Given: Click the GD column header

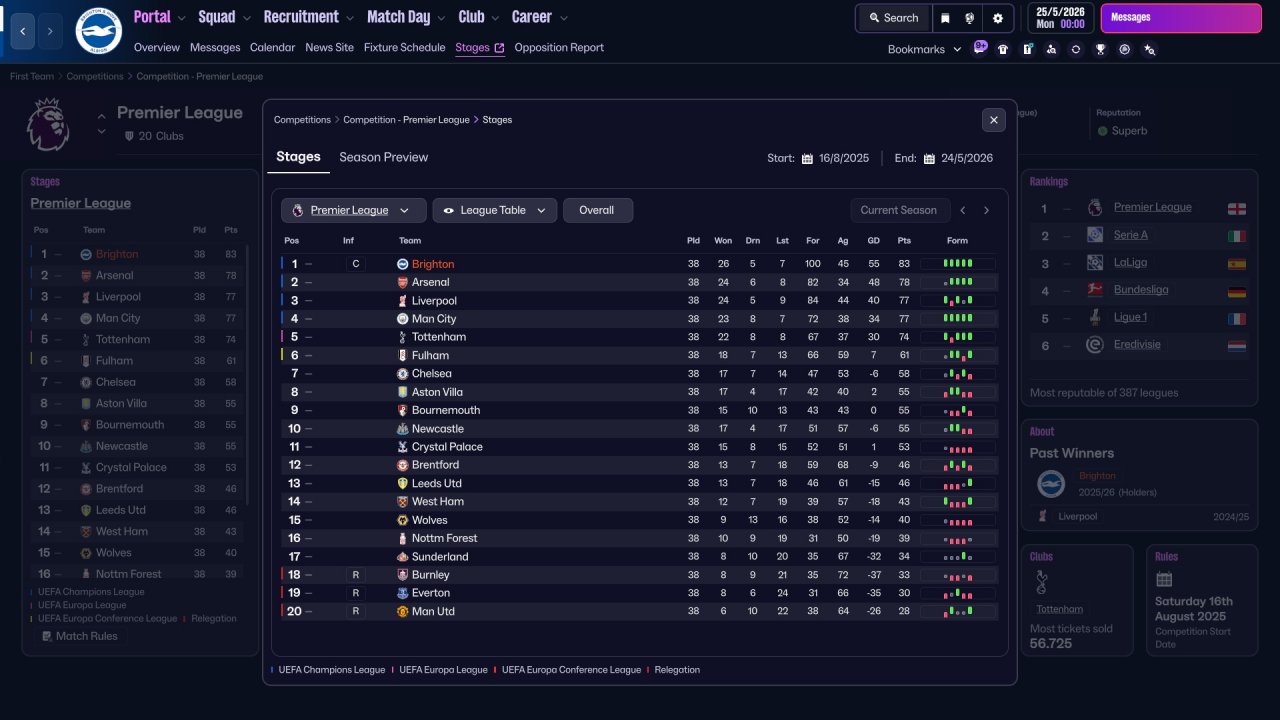Looking at the screenshot, I should tap(873, 241).
